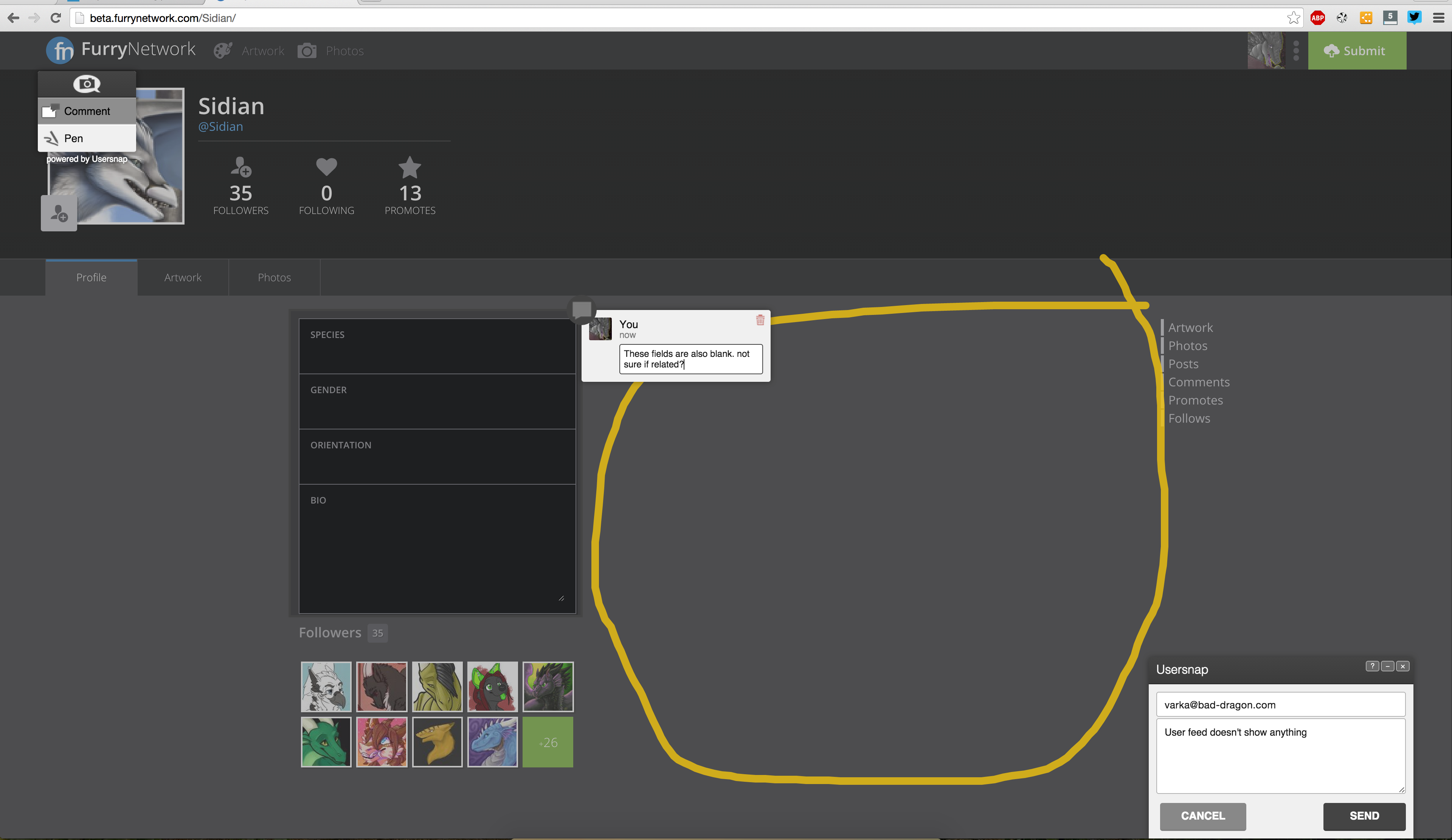Click the green Submit button
The width and height of the screenshot is (1452, 840).
[1356, 51]
